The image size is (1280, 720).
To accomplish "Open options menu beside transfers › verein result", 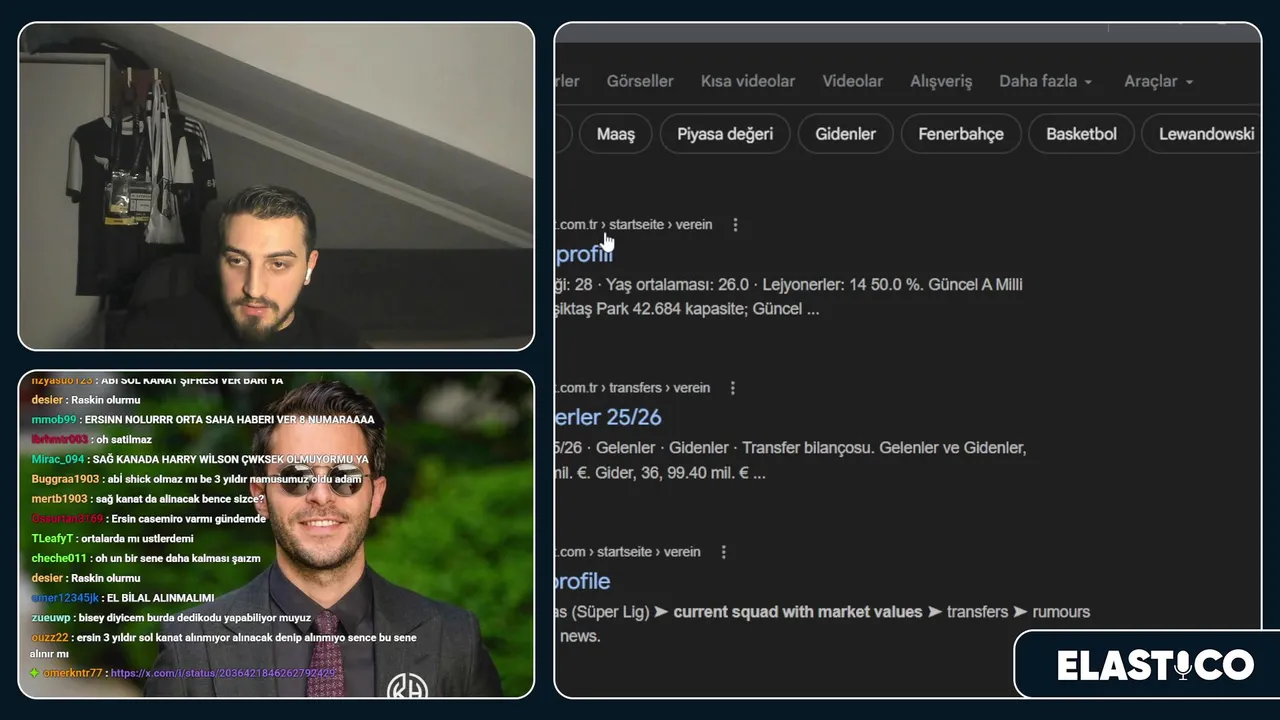I will pos(732,388).
